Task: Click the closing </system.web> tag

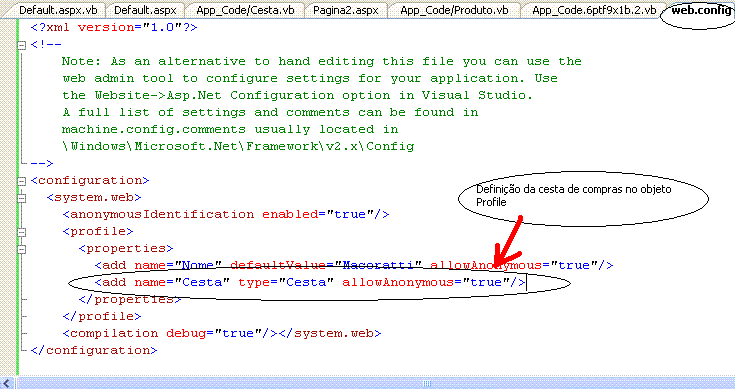Action: 330,333
